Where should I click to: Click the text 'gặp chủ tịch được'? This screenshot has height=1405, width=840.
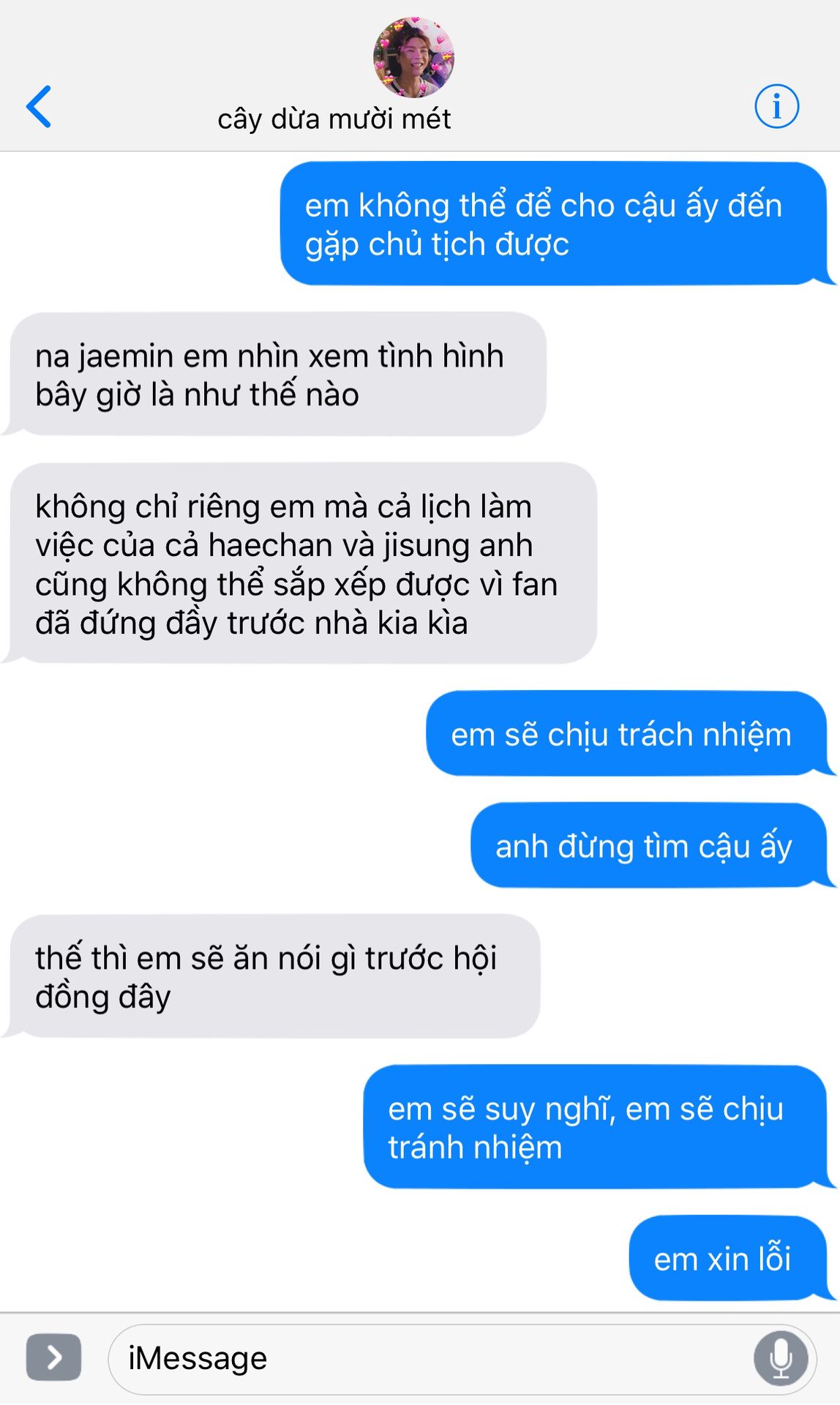(437, 245)
